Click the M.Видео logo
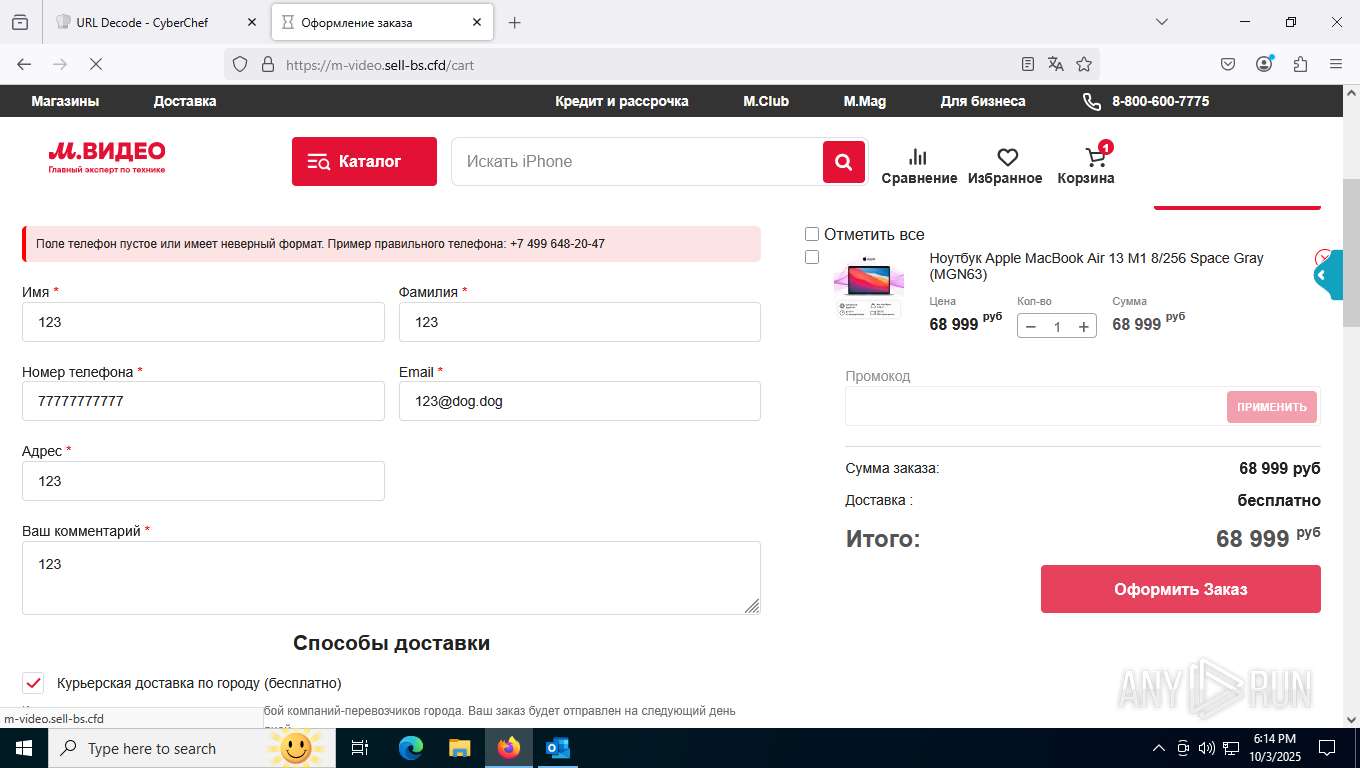 (x=107, y=157)
